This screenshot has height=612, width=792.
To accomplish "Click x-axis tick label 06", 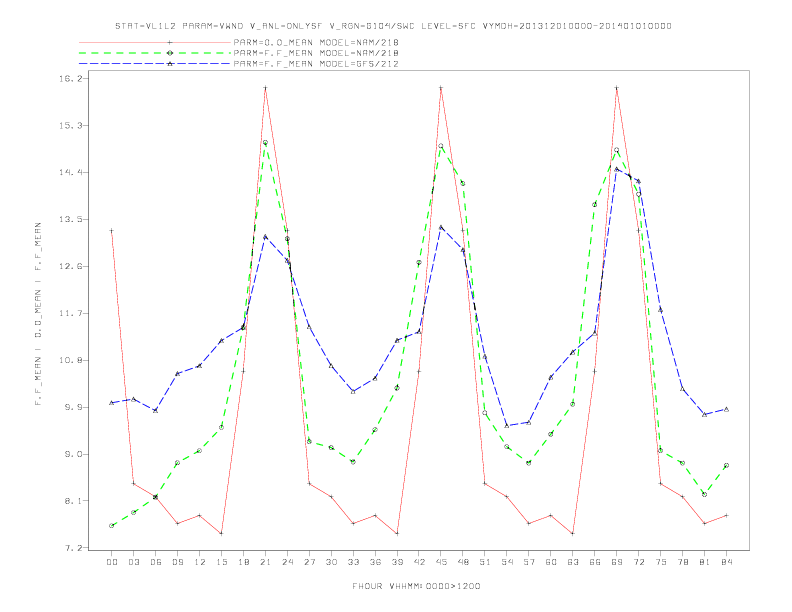I will pos(156,562).
